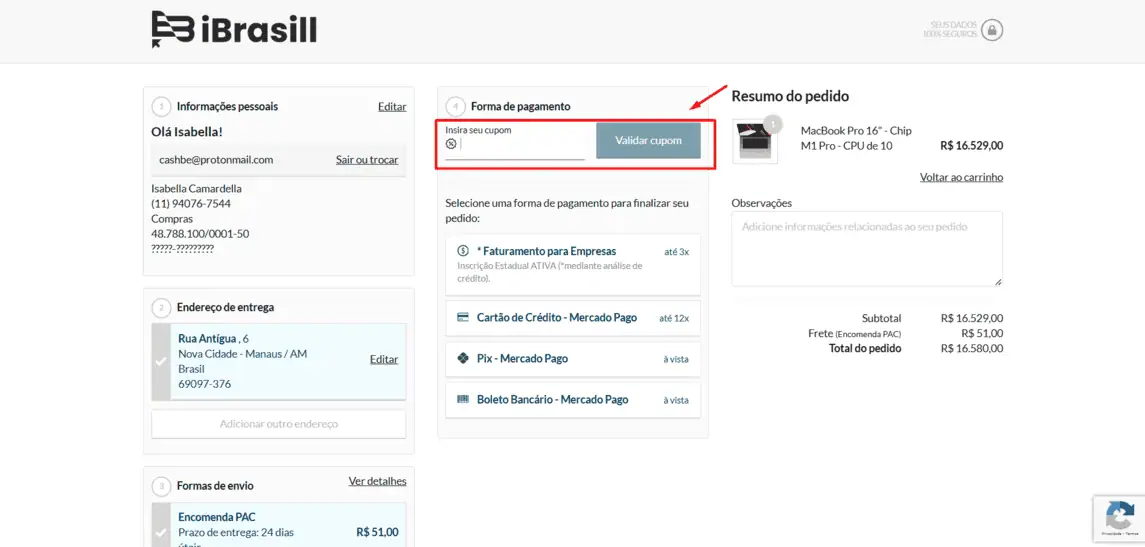The image size is (1145, 547).
Task: Click the Resumo do pedido heading
Action: point(790,96)
